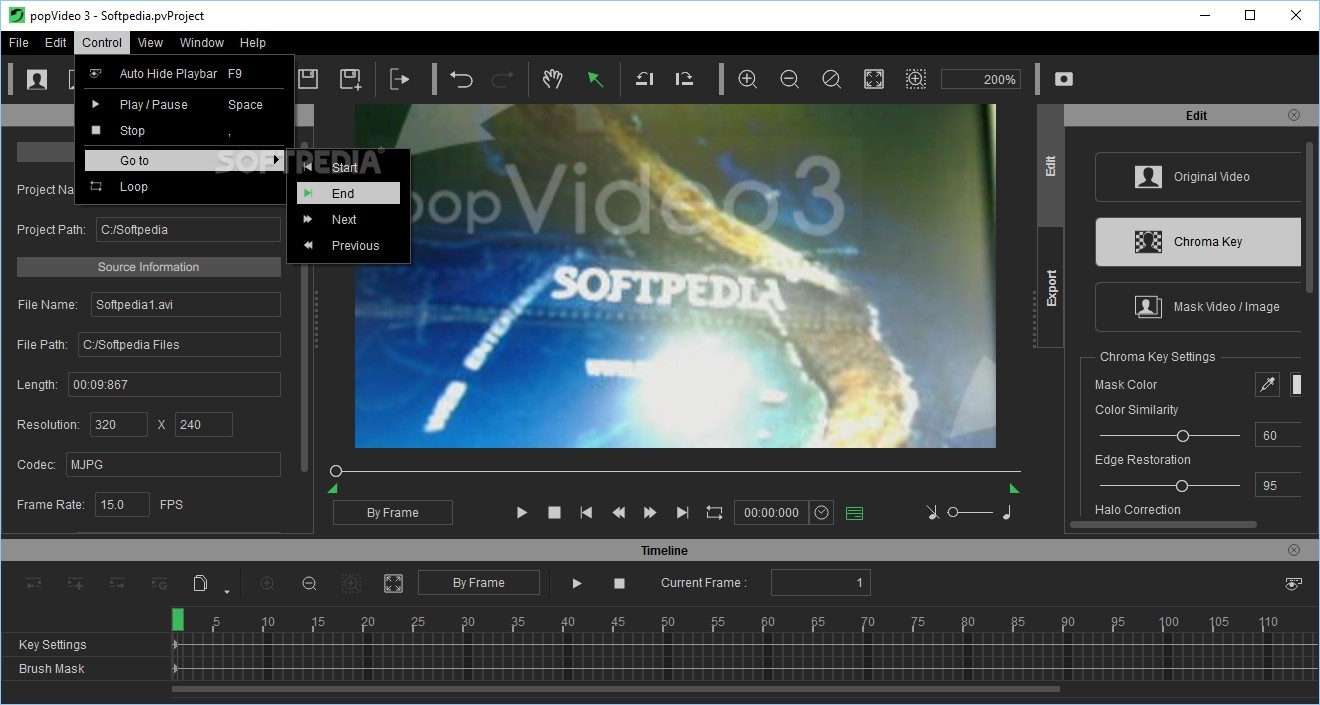
Task: Open the dropdown arrow beside the document icon
Action: (227, 591)
